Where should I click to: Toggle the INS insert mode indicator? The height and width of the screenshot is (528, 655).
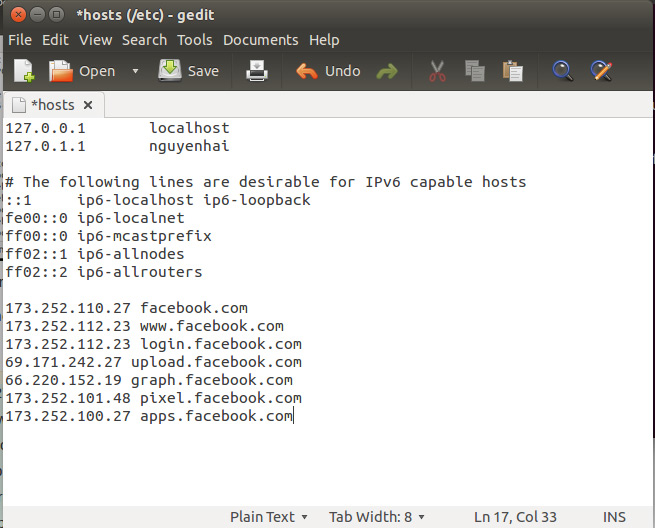coord(614,517)
